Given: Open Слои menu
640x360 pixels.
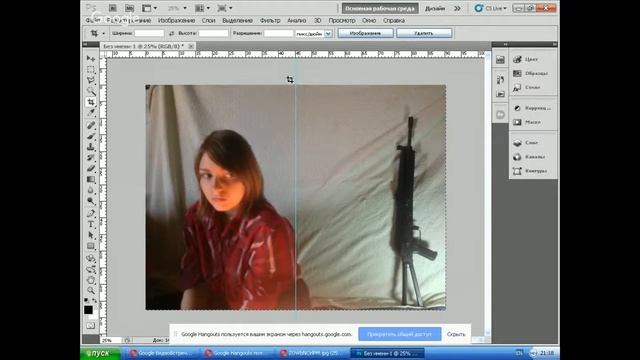Looking at the screenshot, I should (208, 20).
